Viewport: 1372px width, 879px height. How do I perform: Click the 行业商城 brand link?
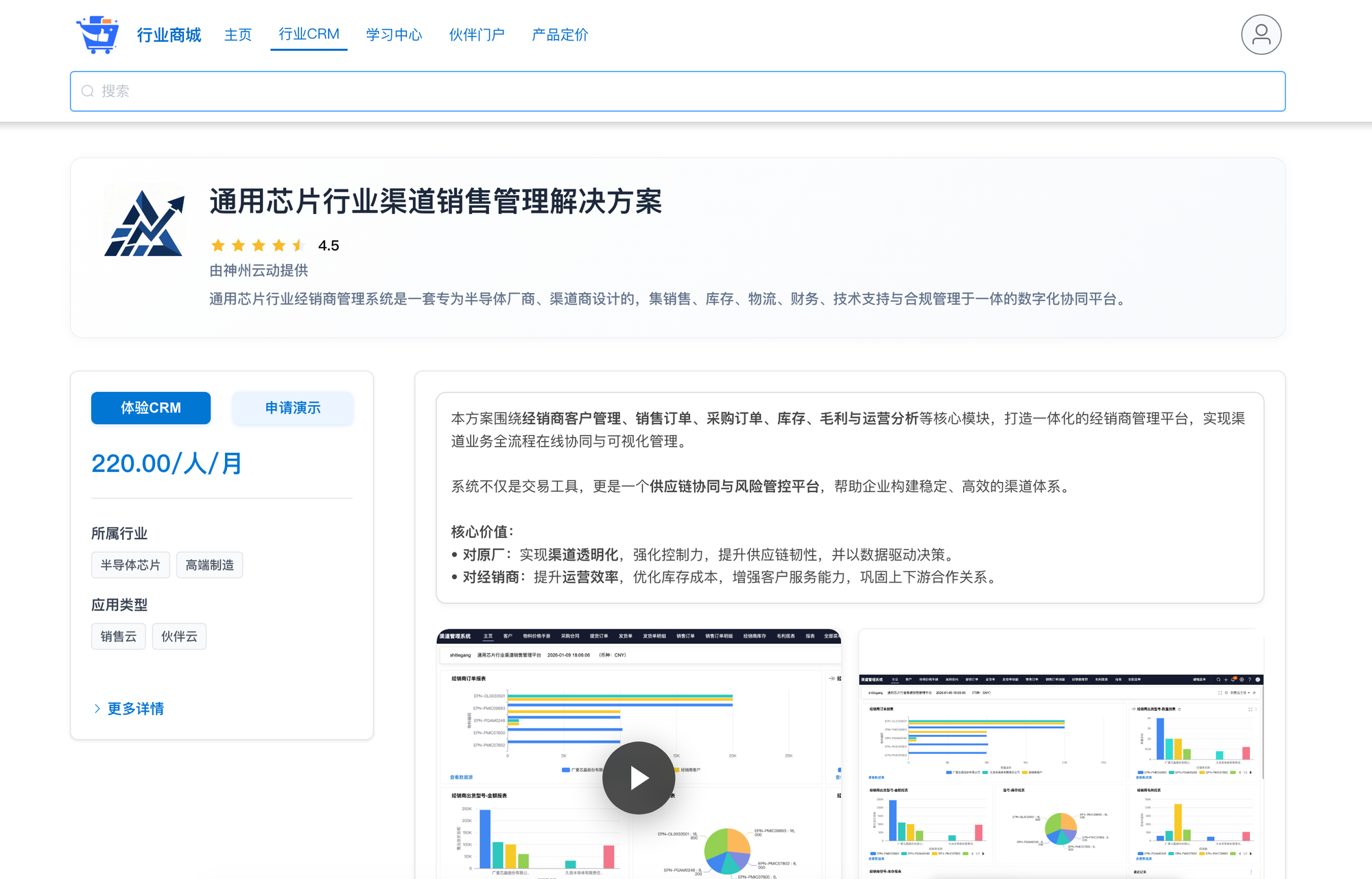pos(169,35)
